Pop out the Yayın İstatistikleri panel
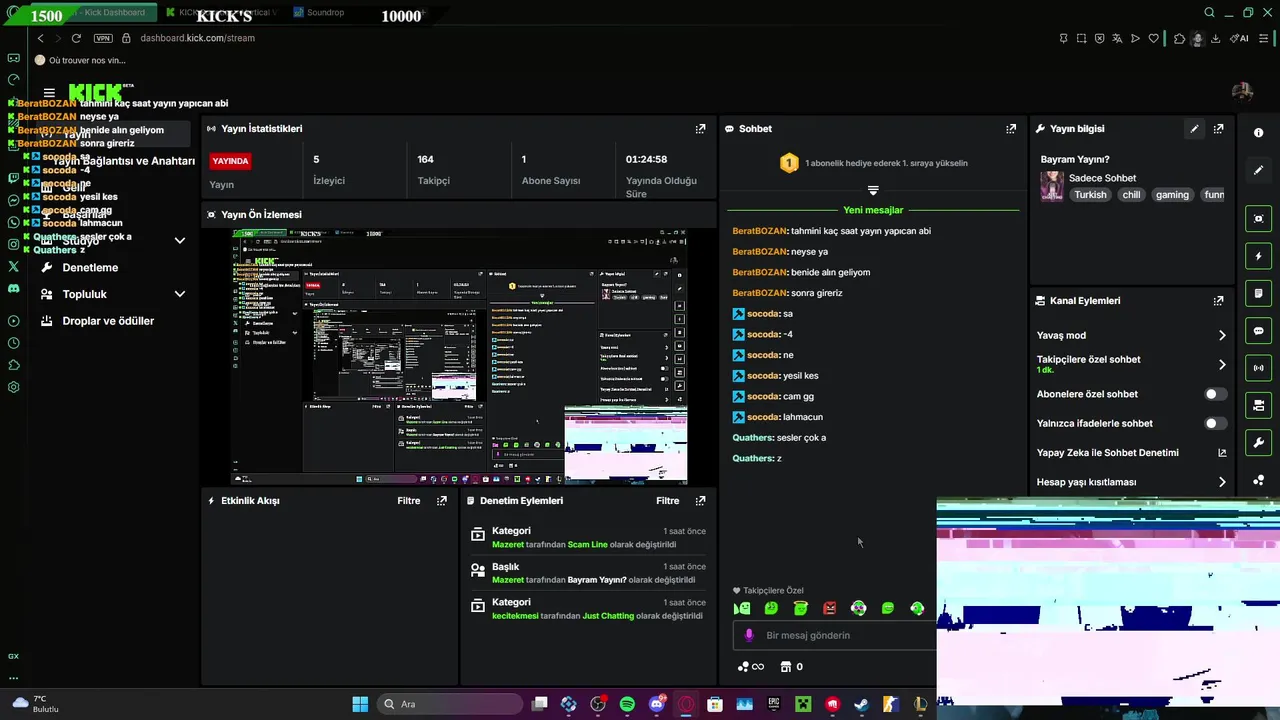This screenshot has width=1280, height=720. coord(700,129)
